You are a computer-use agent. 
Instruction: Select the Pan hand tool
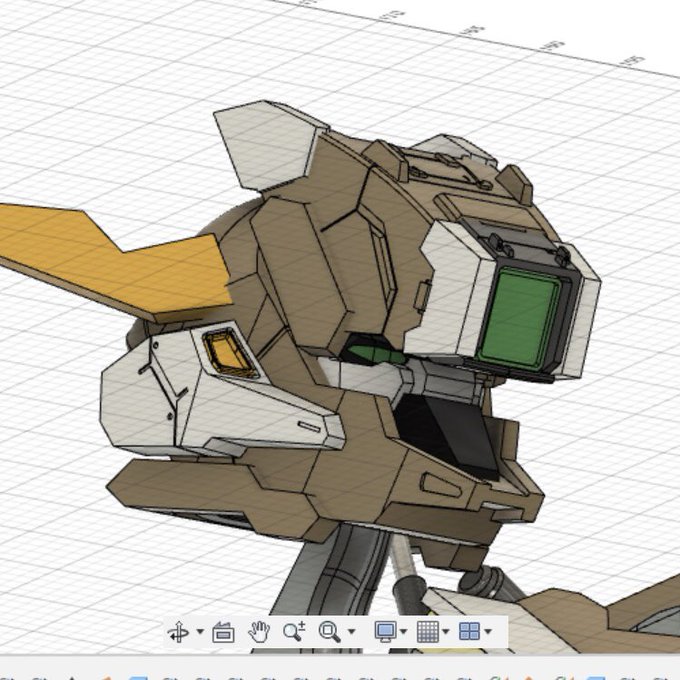259,631
